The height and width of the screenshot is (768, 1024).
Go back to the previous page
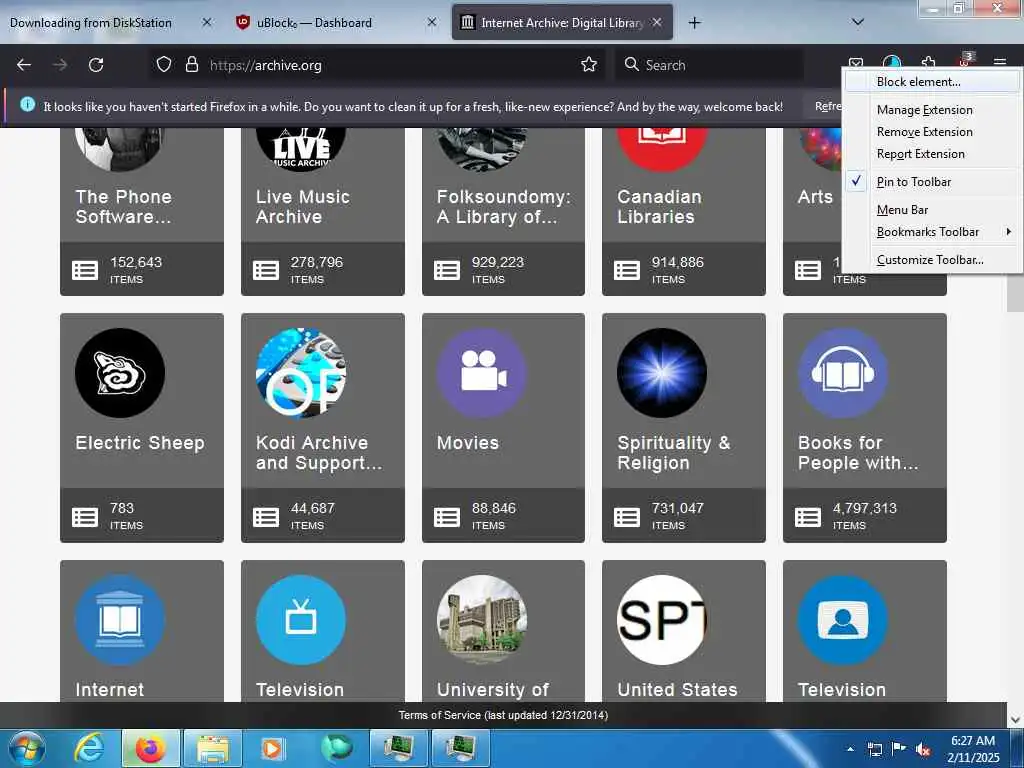pos(24,65)
